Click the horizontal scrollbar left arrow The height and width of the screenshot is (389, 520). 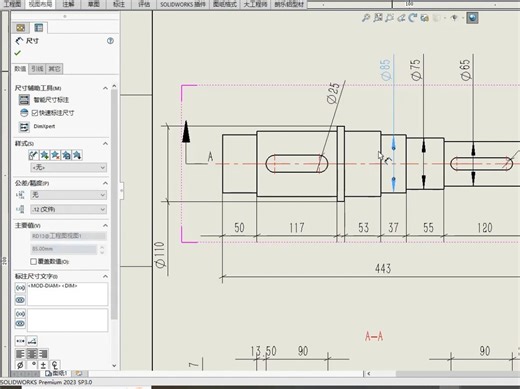[368, 374]
